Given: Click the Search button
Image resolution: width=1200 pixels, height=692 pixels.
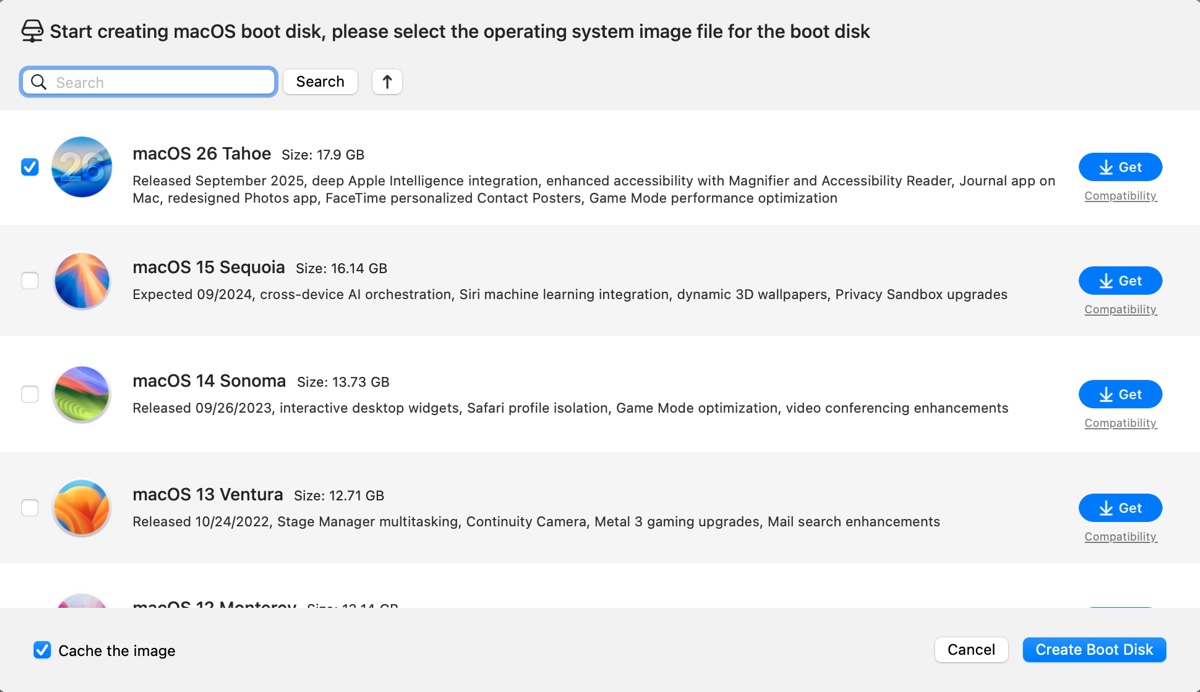Looking at the screenshot, I should pos(320,82).
